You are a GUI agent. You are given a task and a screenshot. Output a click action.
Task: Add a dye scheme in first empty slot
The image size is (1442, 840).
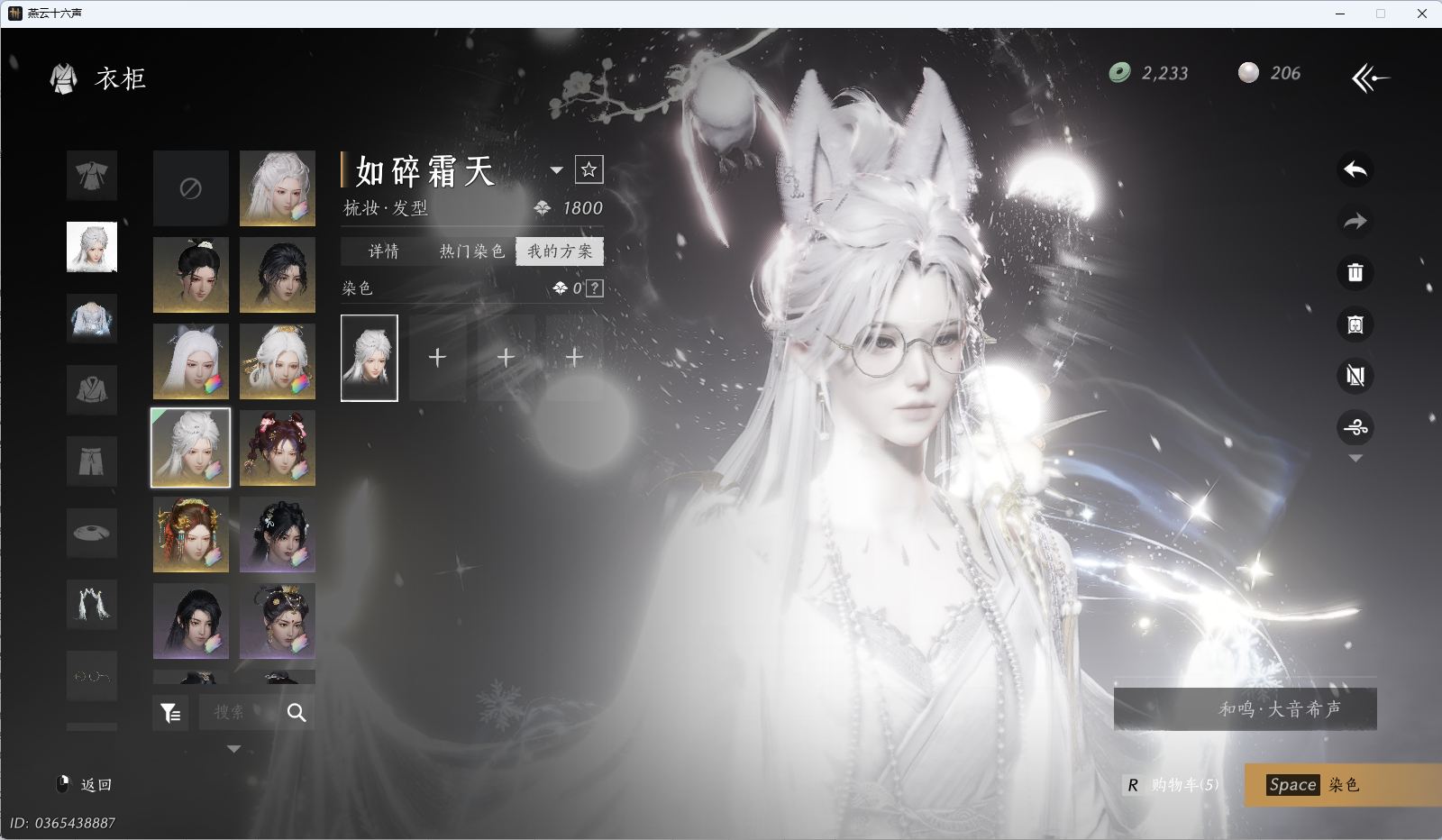(437, 358)
